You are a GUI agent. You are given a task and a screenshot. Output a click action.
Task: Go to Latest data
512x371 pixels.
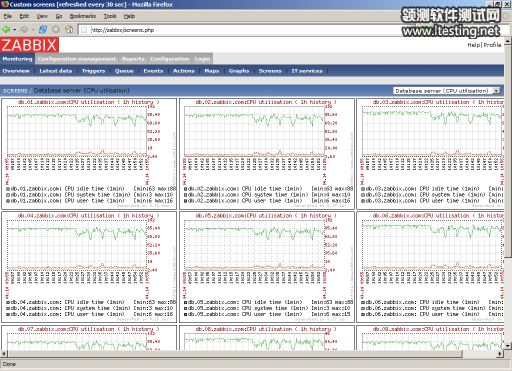(x=56, y=71)
